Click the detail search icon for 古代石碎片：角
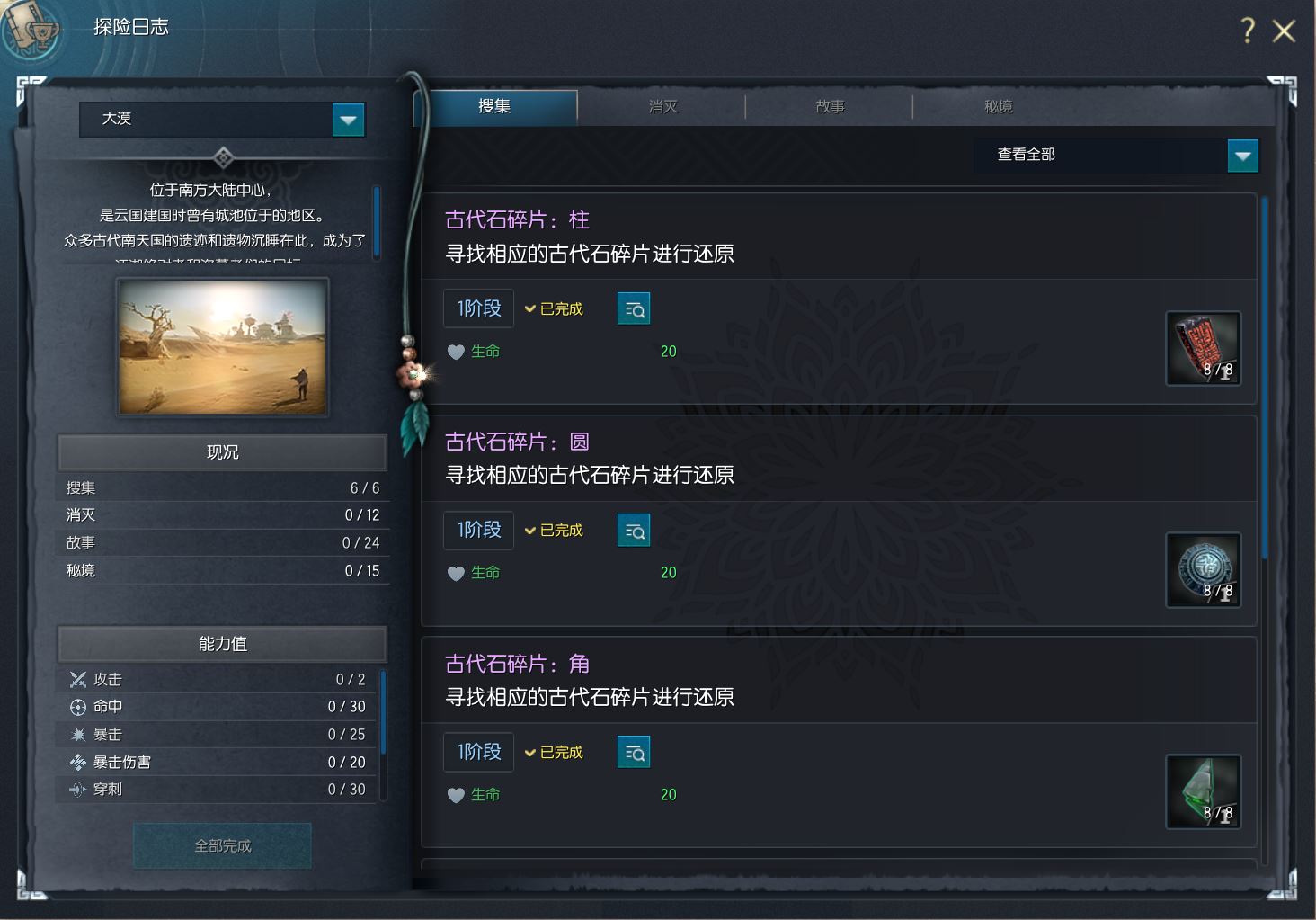1316x920 pixels. (634, 752)
